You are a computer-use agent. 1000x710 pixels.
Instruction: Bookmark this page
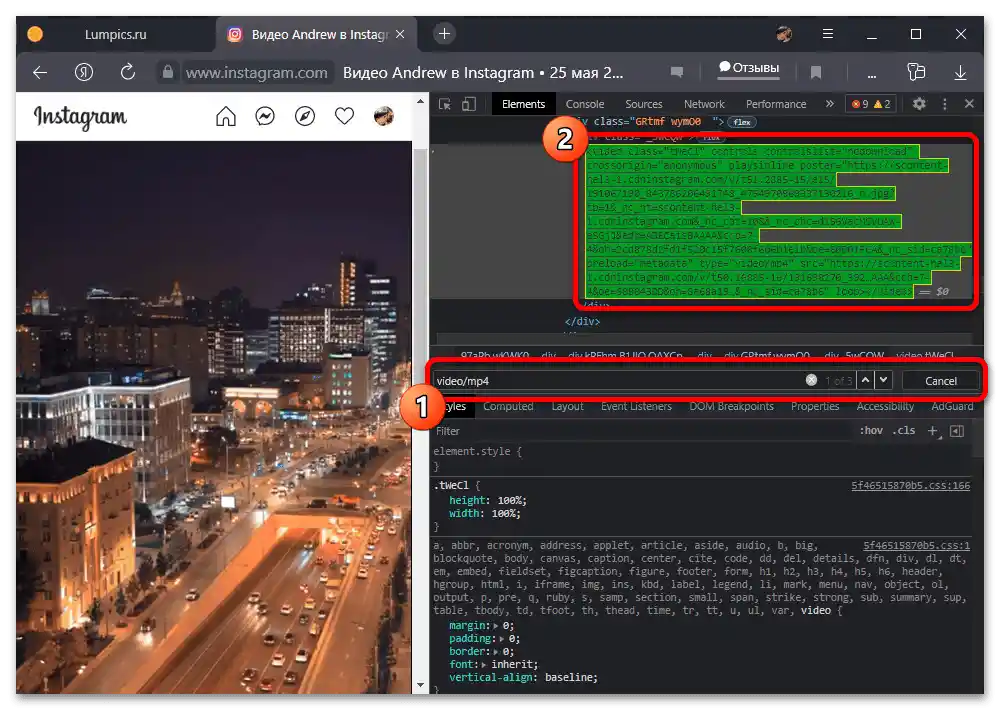point(816,72)
